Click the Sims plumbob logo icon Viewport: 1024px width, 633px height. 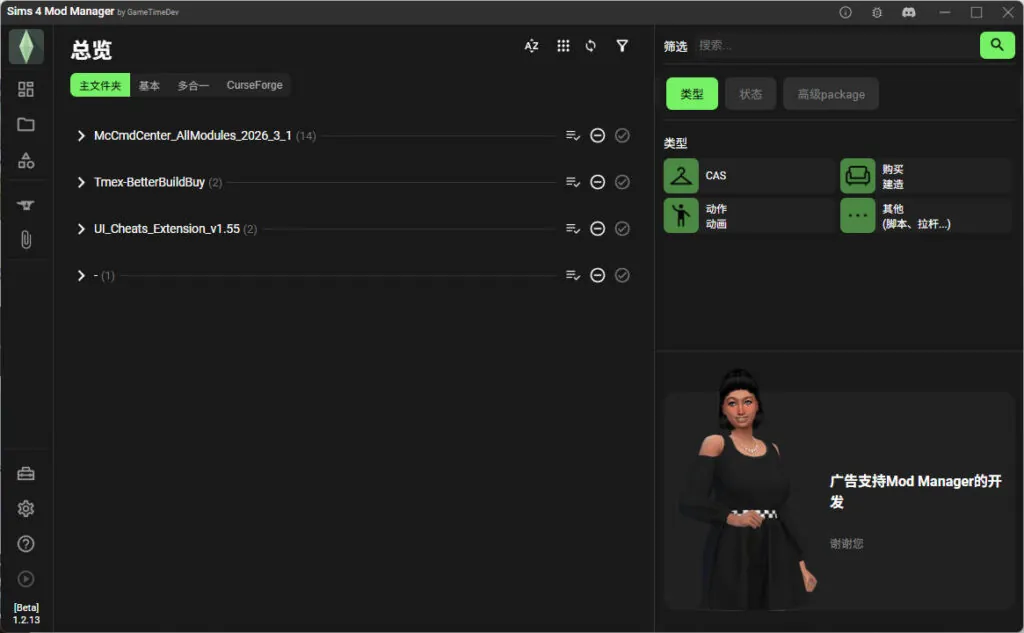point(26,46)
